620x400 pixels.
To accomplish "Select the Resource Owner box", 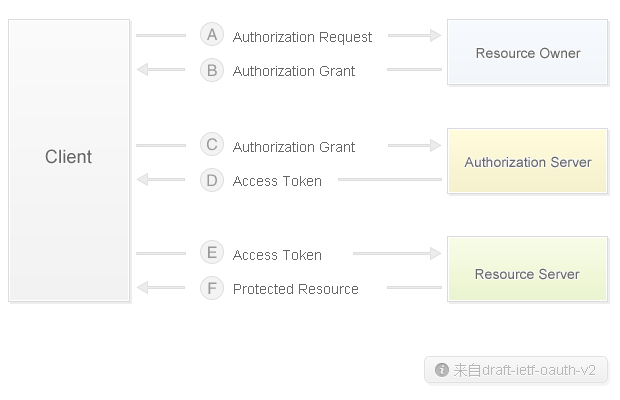I will pos(527,52).
